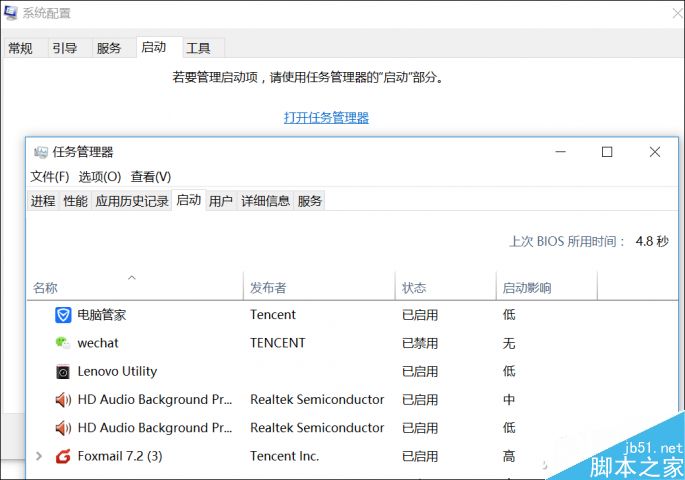Select the 电脑管家 startup row
Image resolution: width=685 pixels, height=480 pixels.
click(x=352, y=314)
